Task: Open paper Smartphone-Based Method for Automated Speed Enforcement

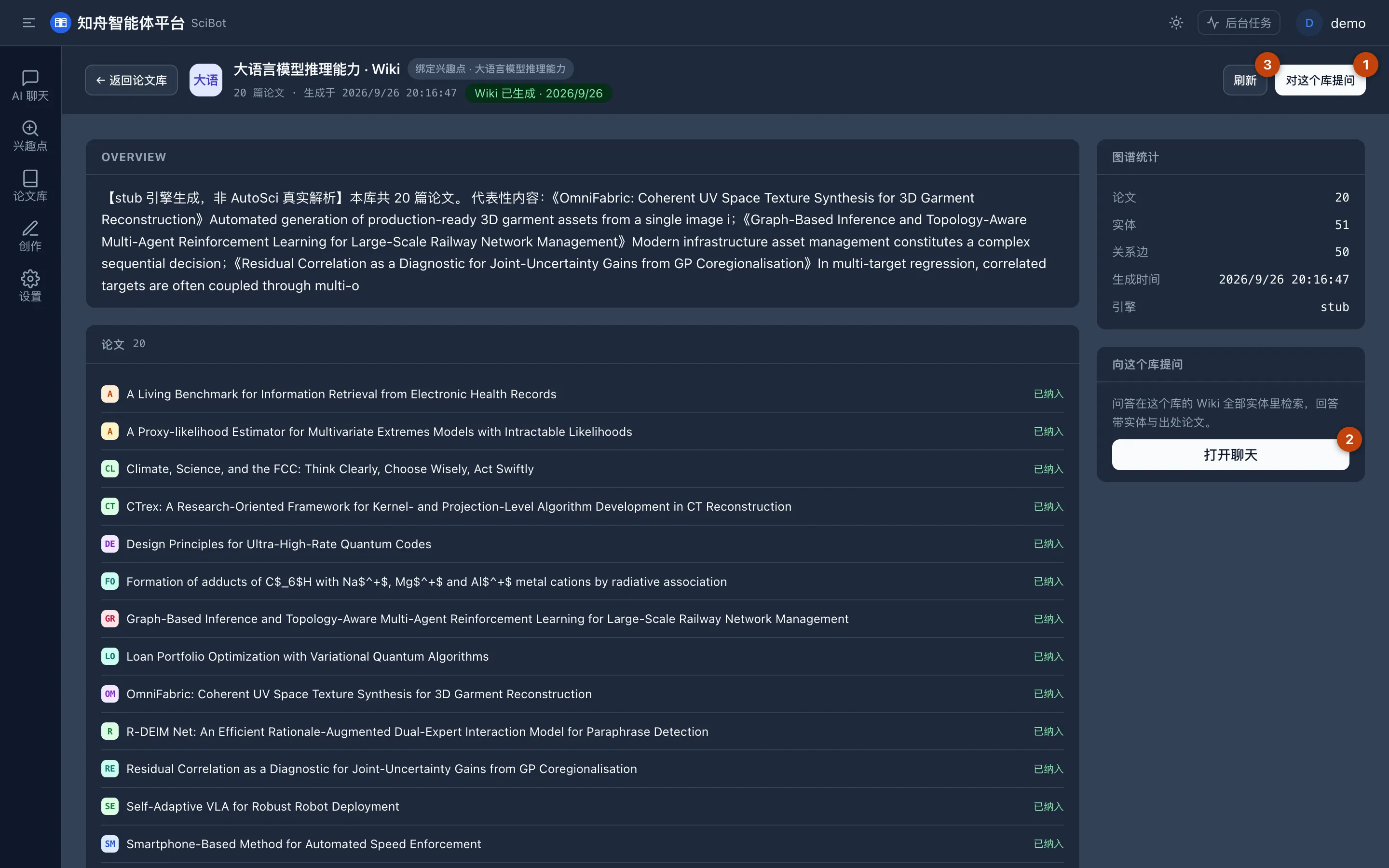Action: click(582, 844)
